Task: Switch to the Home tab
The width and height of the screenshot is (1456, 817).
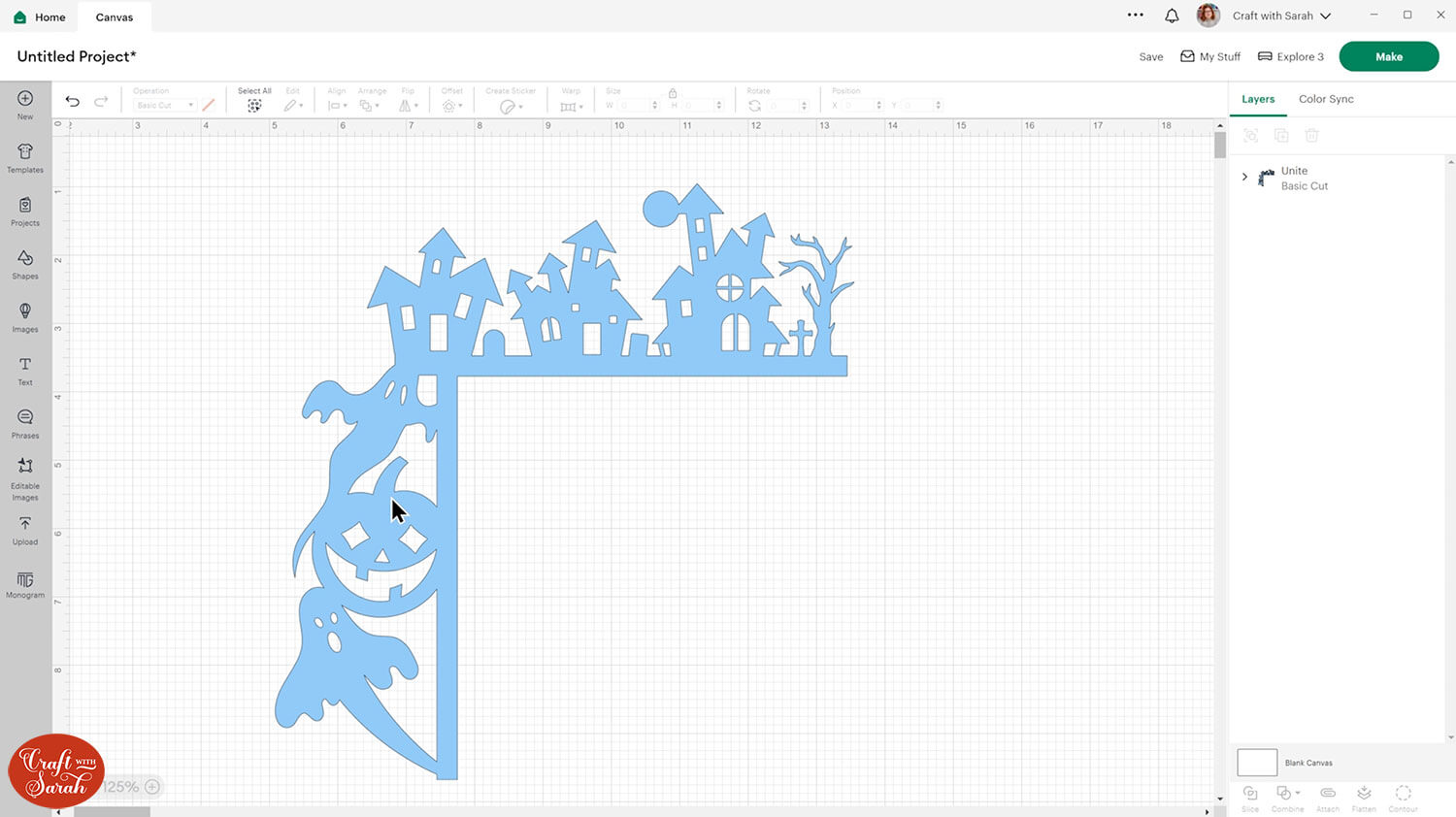Action: pos(41,16)
